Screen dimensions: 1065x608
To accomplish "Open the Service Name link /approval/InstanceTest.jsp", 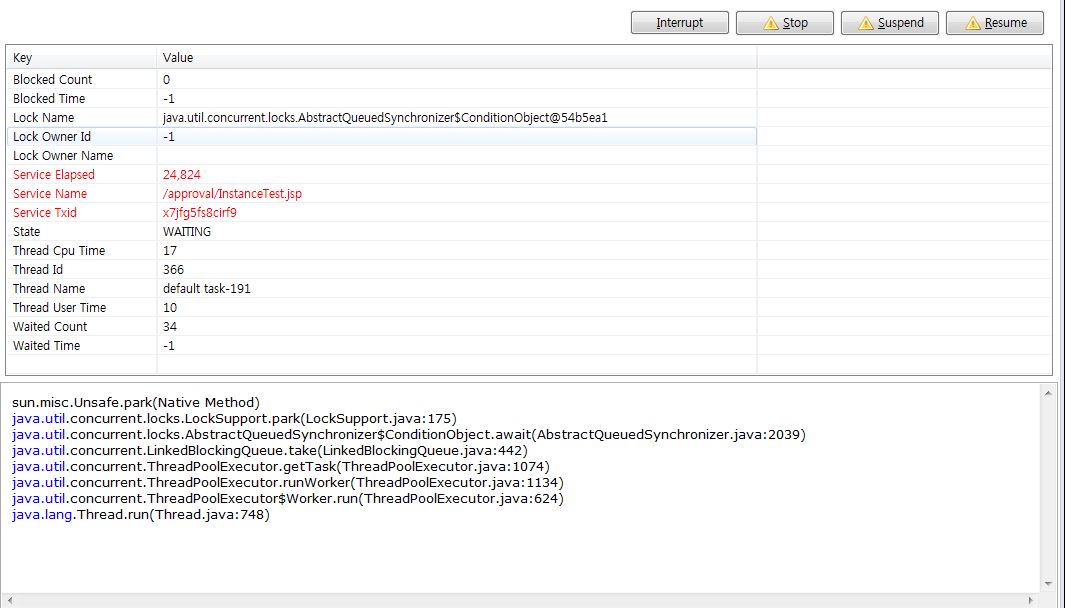I will (231, 193).
